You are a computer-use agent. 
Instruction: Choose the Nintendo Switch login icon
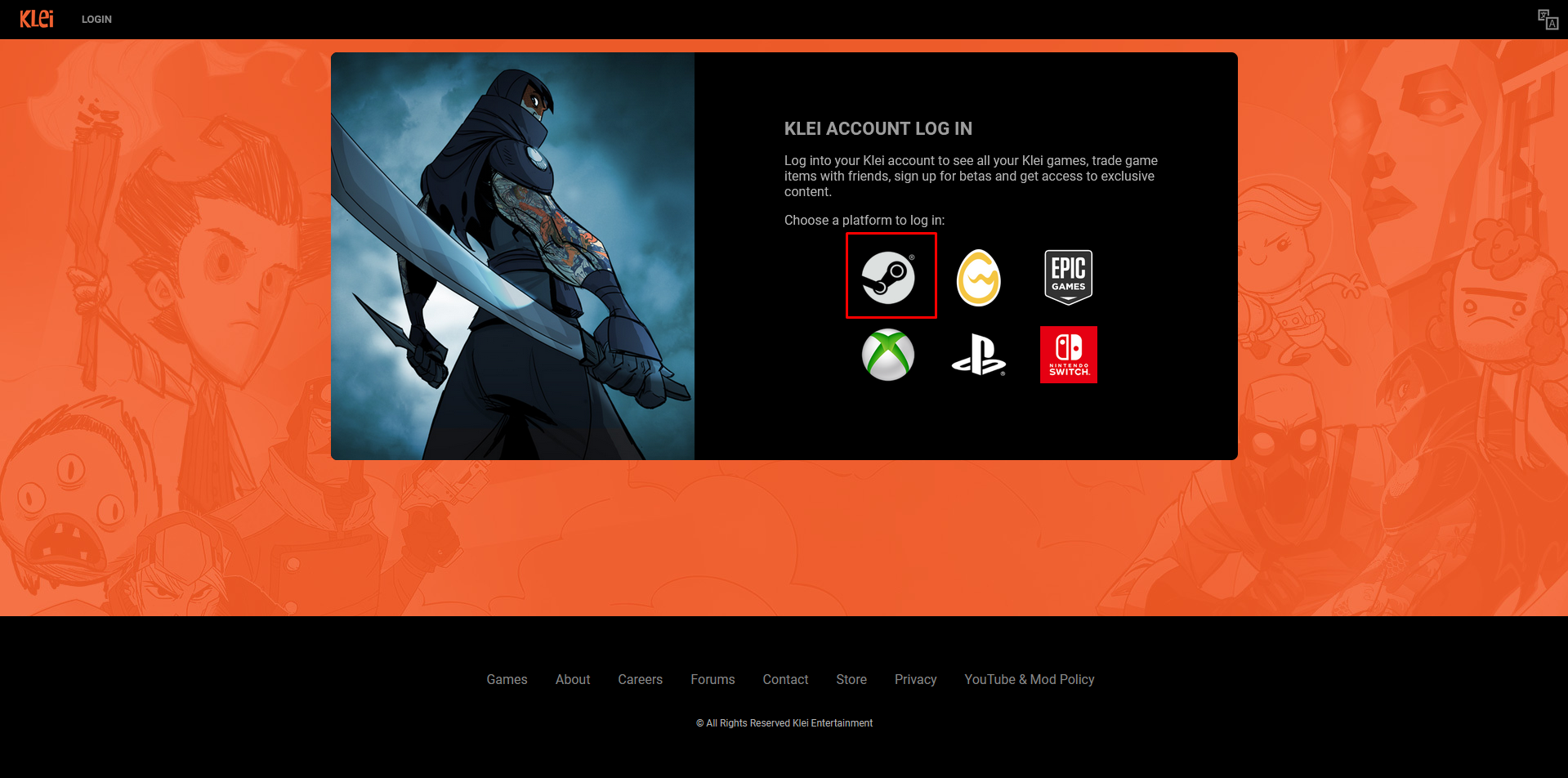pyautogui.click(x=1069, y=355)
